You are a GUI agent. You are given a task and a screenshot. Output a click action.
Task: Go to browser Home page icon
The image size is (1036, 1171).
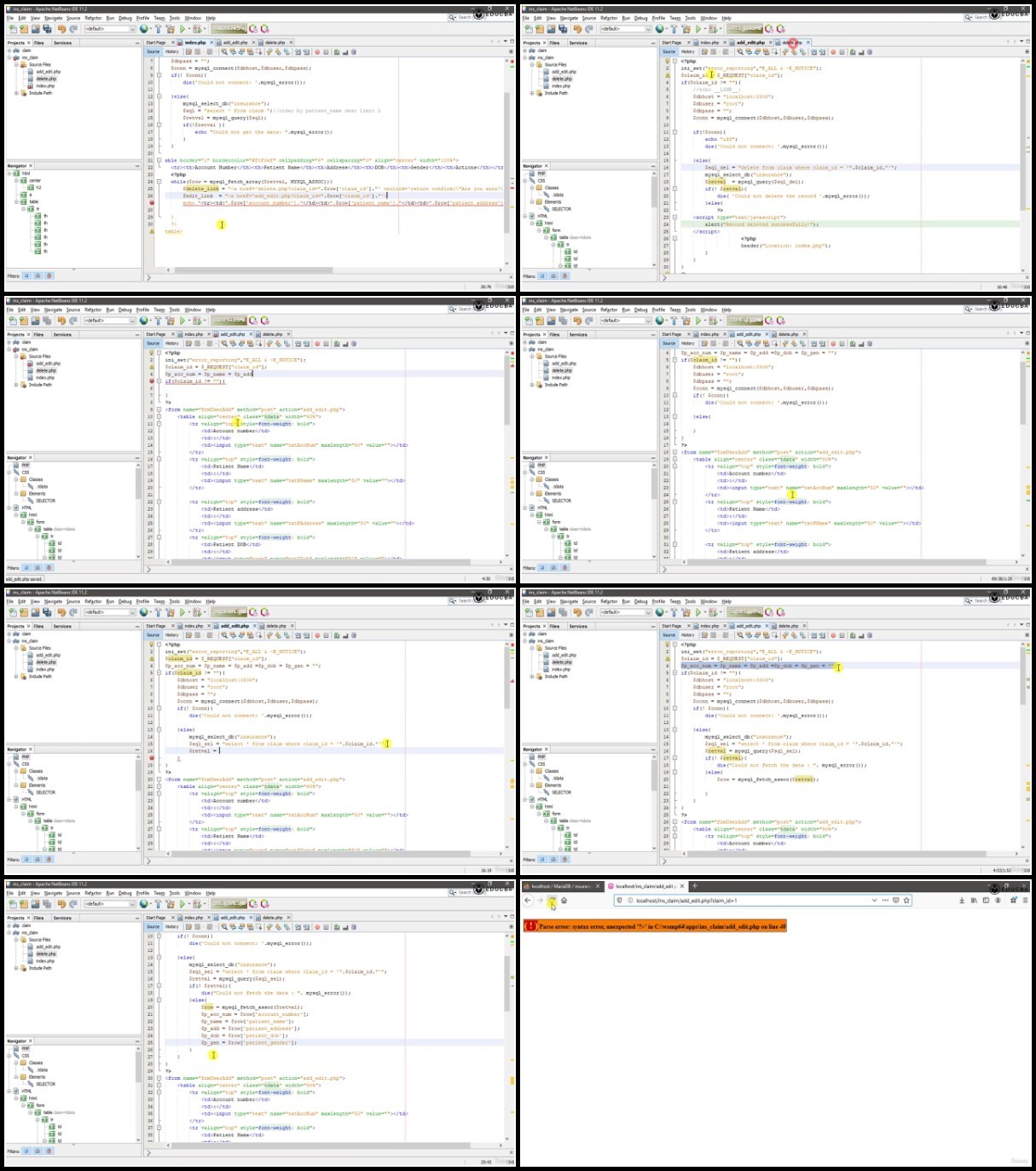564,900
